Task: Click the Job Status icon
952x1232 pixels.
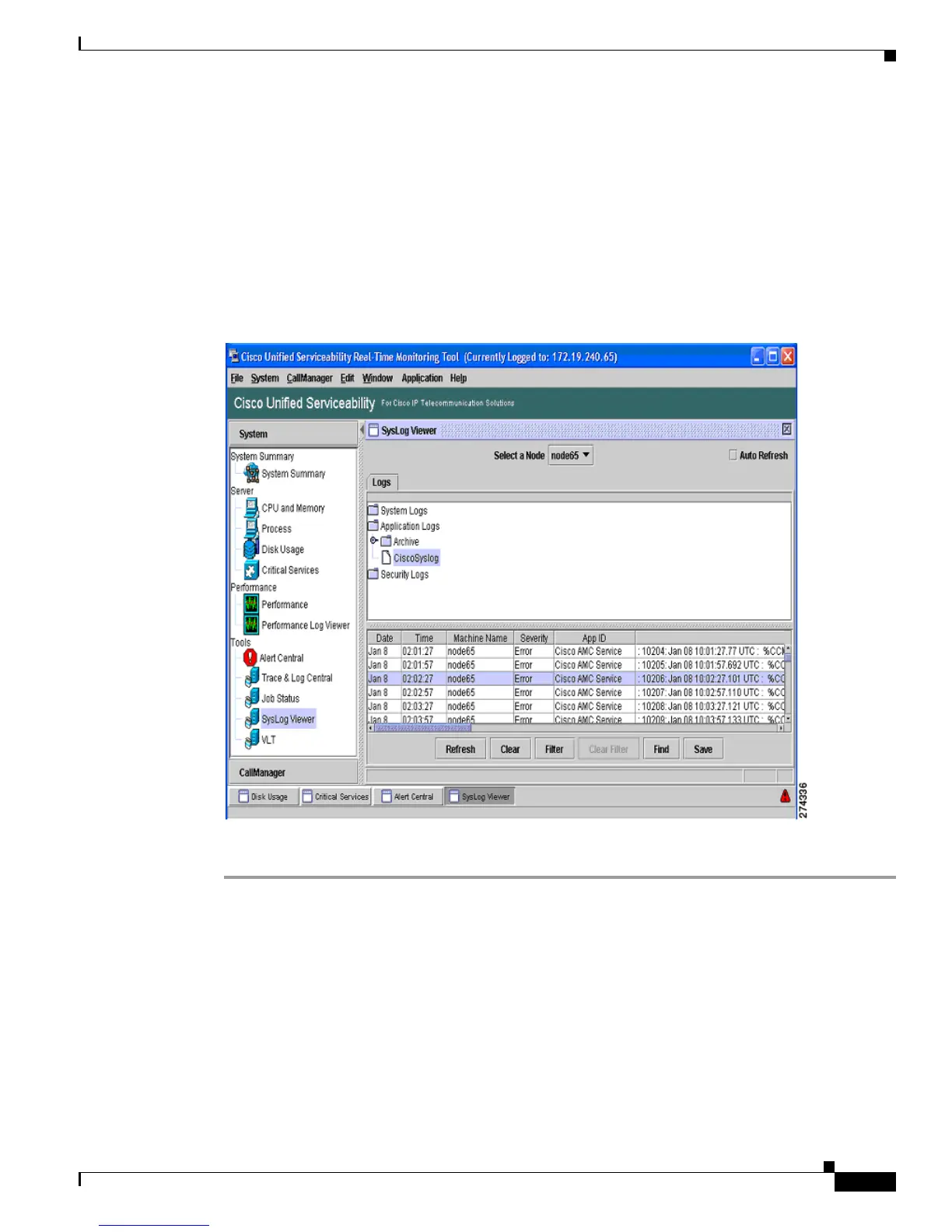Action: [x=251, y=698]
